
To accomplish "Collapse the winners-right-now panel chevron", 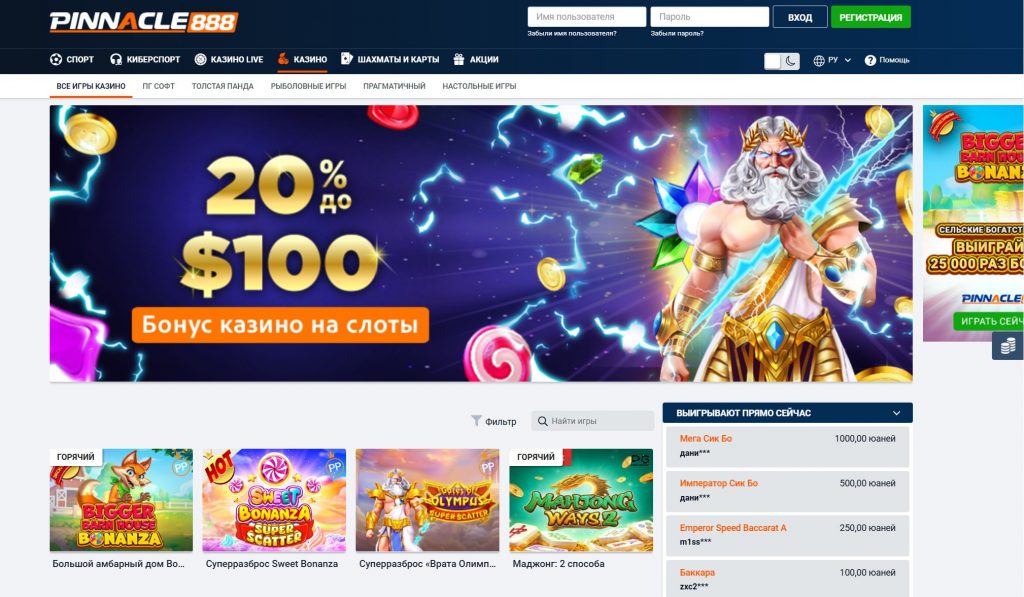I will pos(897,413).
